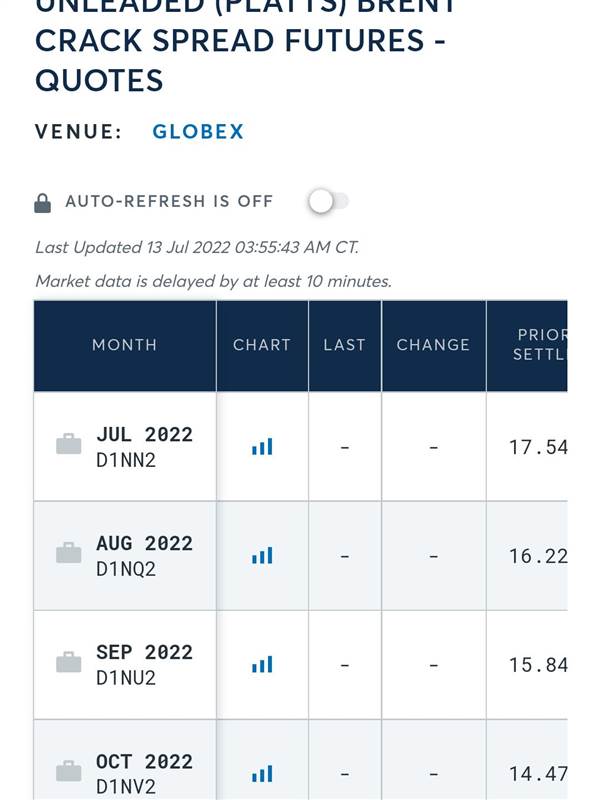Screen dimensions: 600x800
Task: Open the chart icon for SEP 2022
Action: point(262,665)
